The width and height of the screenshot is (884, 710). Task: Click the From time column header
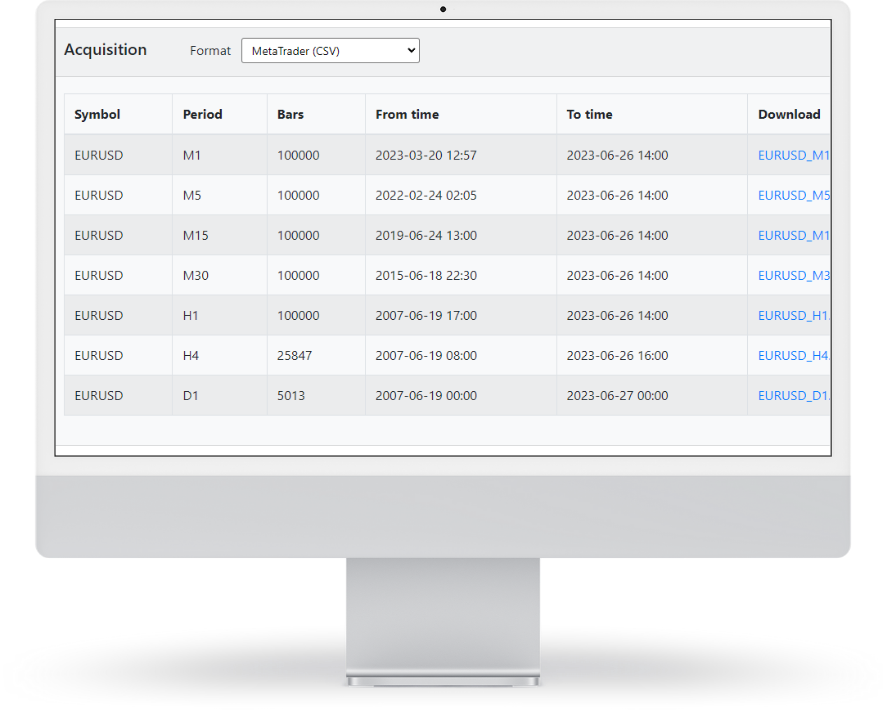click(x=407, y=114)
